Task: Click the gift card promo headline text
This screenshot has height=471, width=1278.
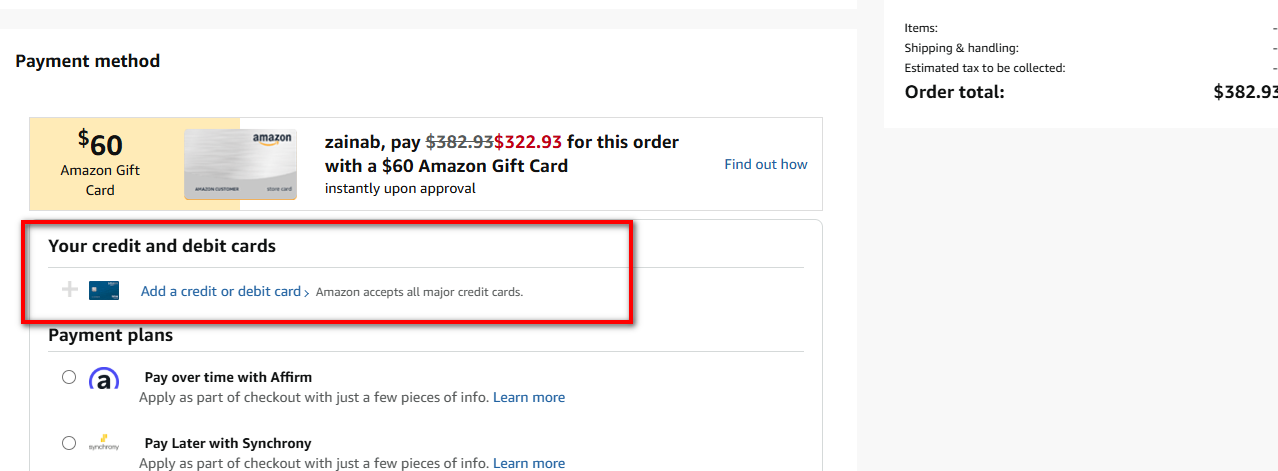Action: [x=501, y=153]
